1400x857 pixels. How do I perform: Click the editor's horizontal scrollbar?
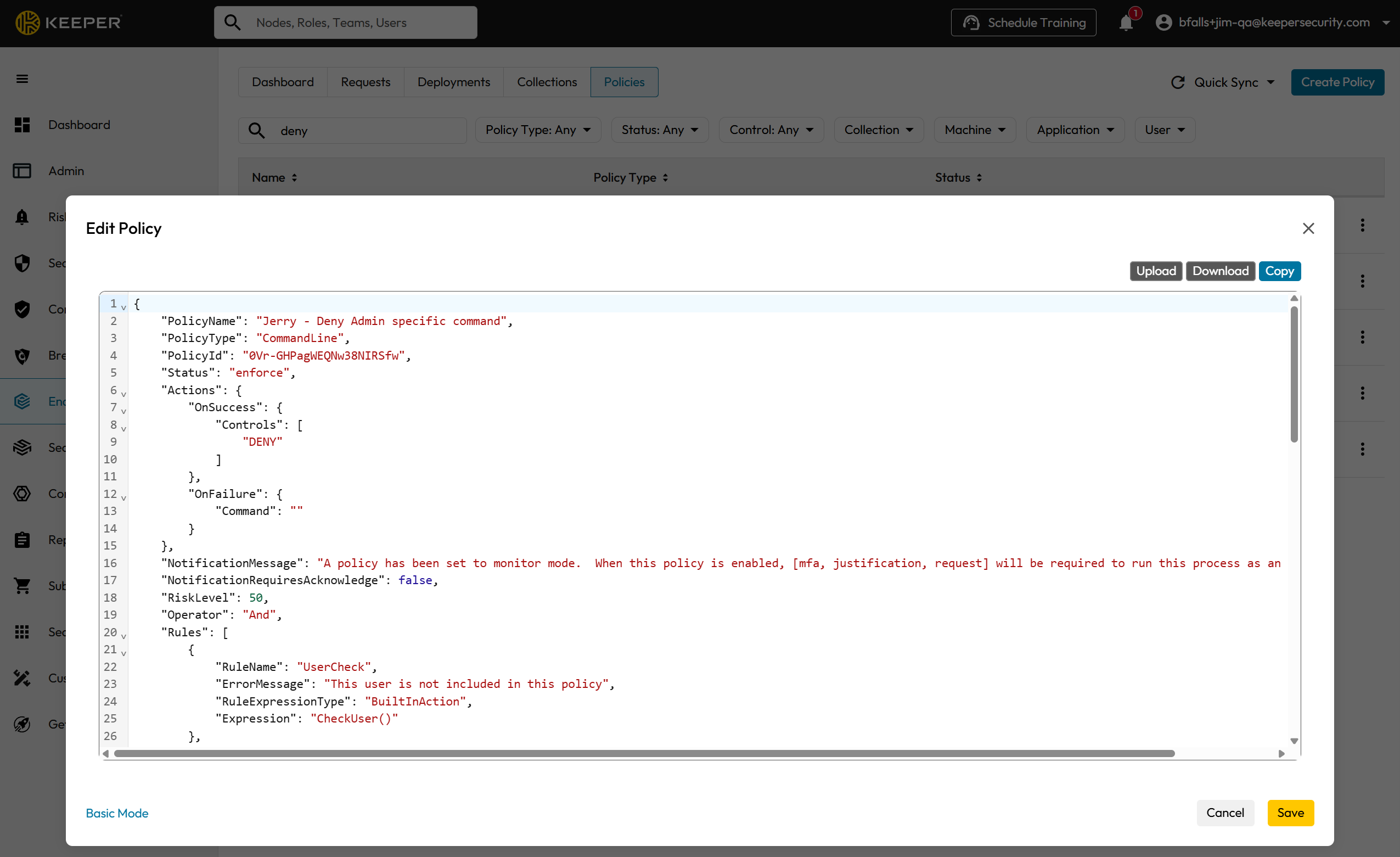click(x=644, y=754)
